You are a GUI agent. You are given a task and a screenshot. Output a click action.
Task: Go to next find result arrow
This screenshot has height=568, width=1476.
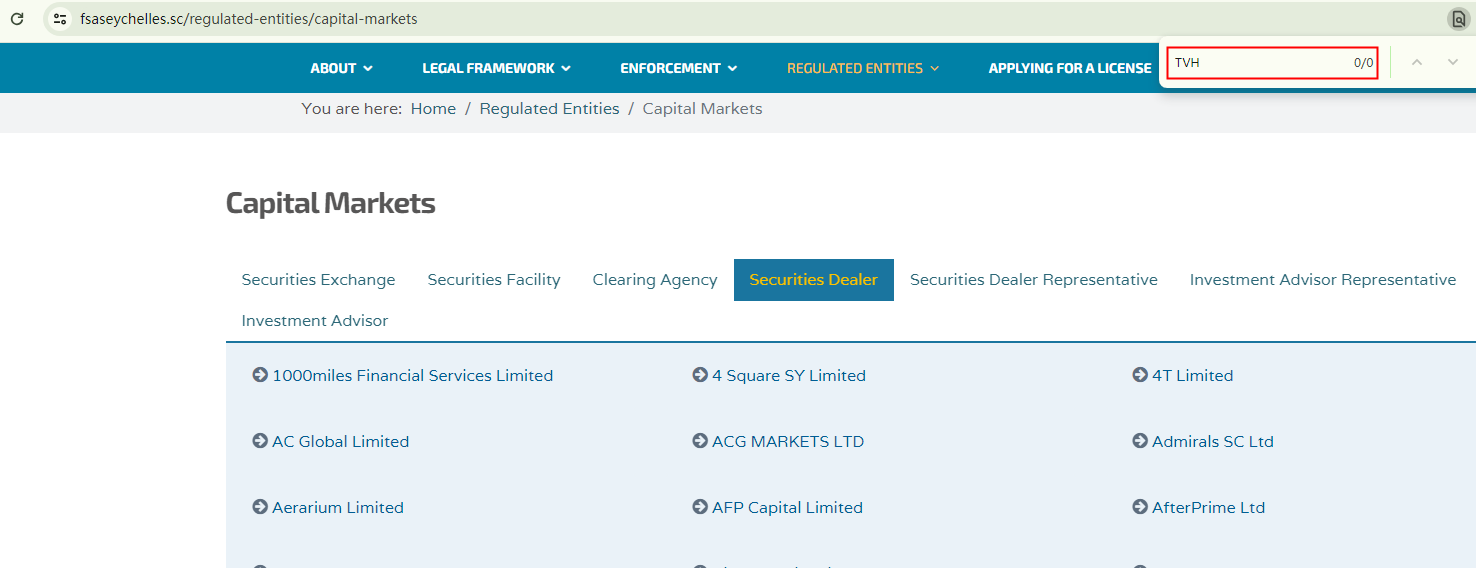pyautogui.click(x=1453, y=63)
